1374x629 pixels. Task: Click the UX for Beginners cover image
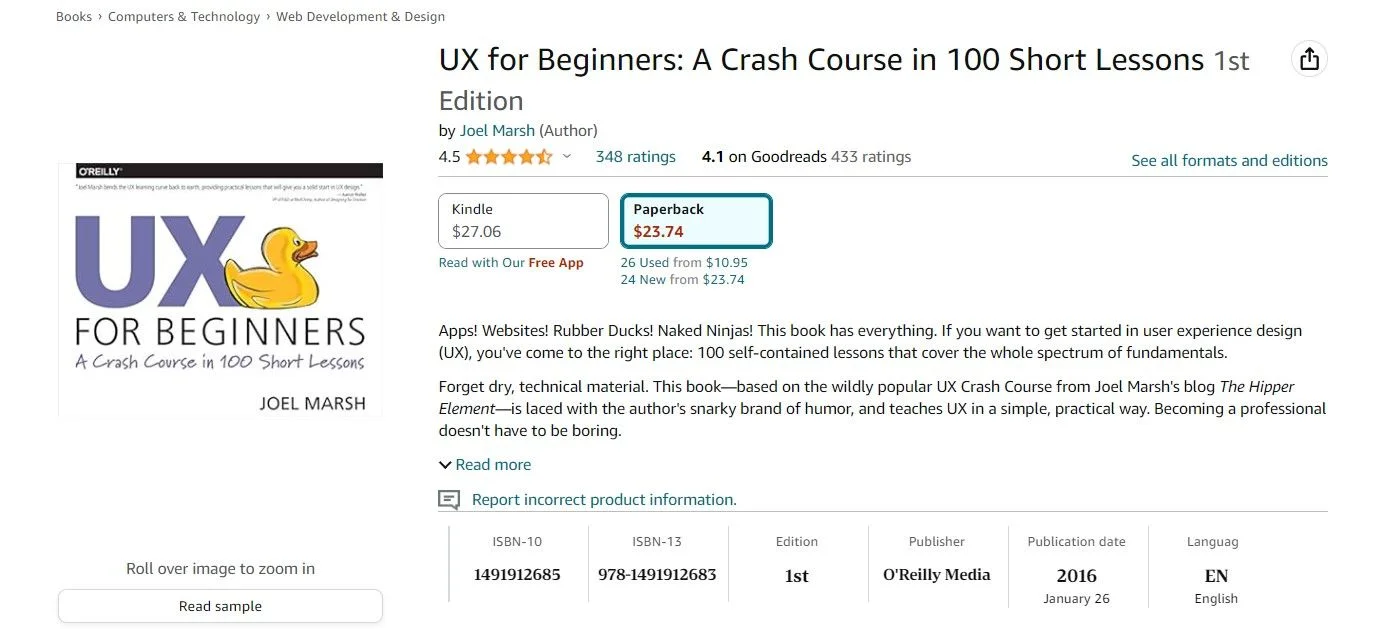(x=220, y=290)
